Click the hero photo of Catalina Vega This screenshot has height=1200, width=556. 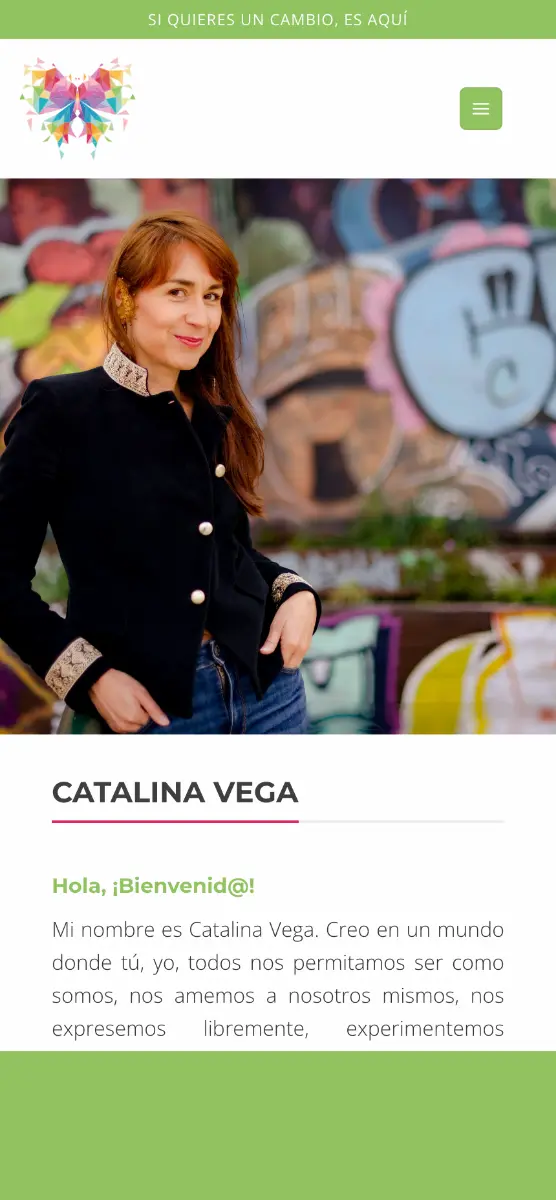click(278, 456)
